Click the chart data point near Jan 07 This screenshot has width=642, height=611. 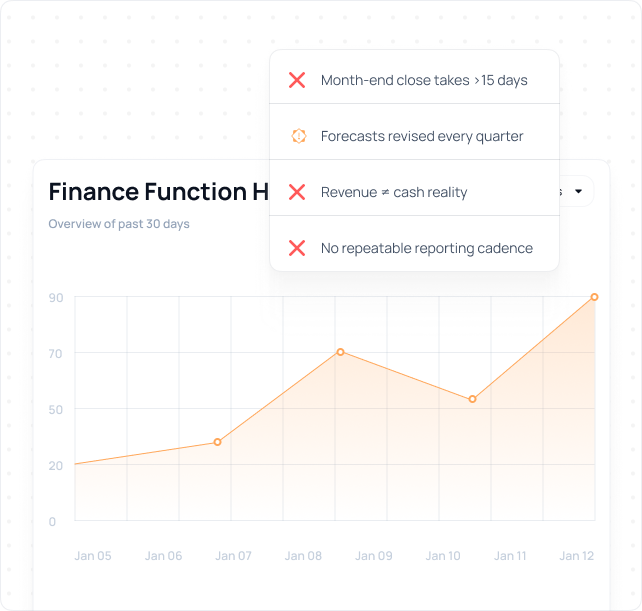coord(217,442)
